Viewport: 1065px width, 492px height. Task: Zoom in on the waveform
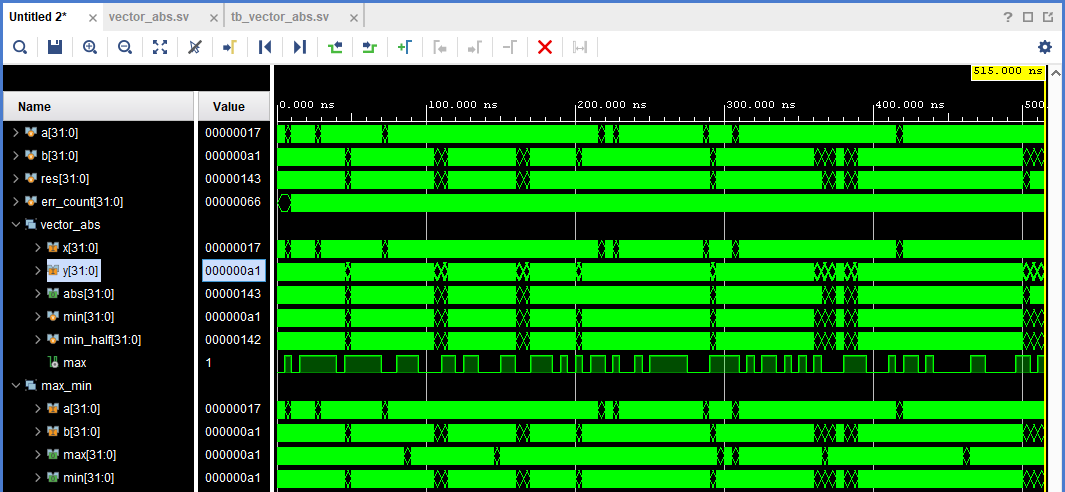tap(90, 47)
